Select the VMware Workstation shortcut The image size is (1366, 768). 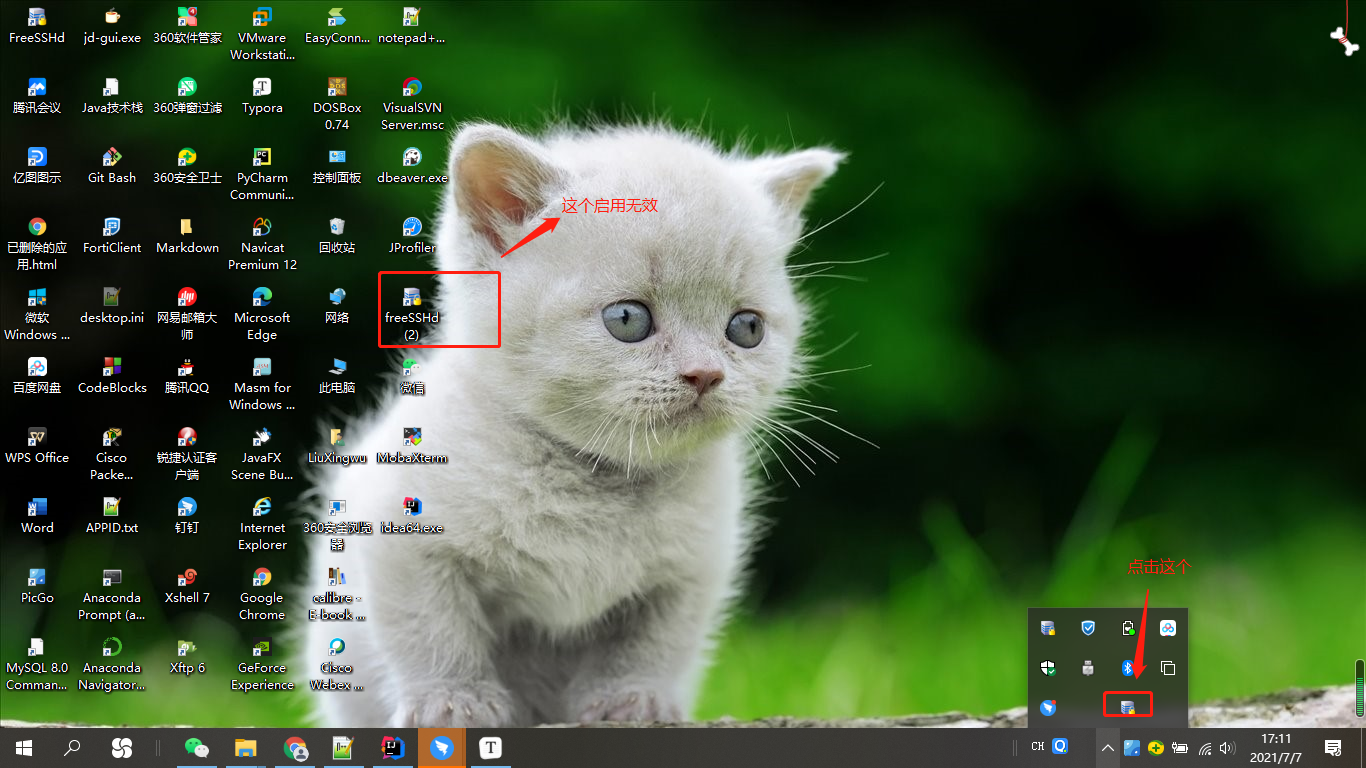[x=262, y=34]
